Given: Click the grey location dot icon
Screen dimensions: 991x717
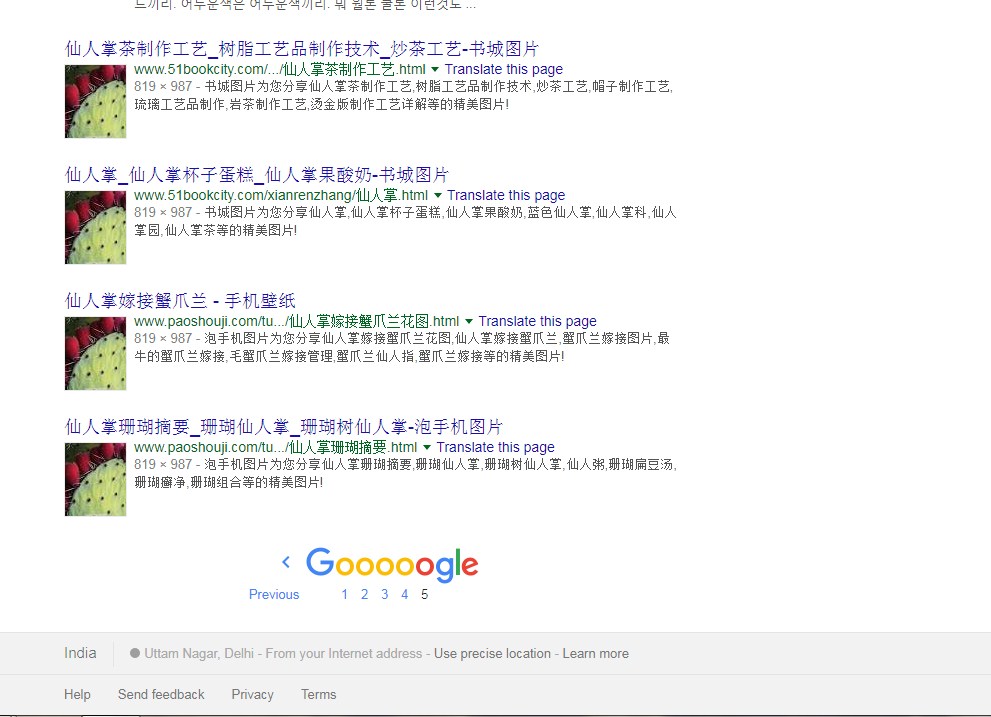Looking at the screenshot, I should click(x=135, y=653).
